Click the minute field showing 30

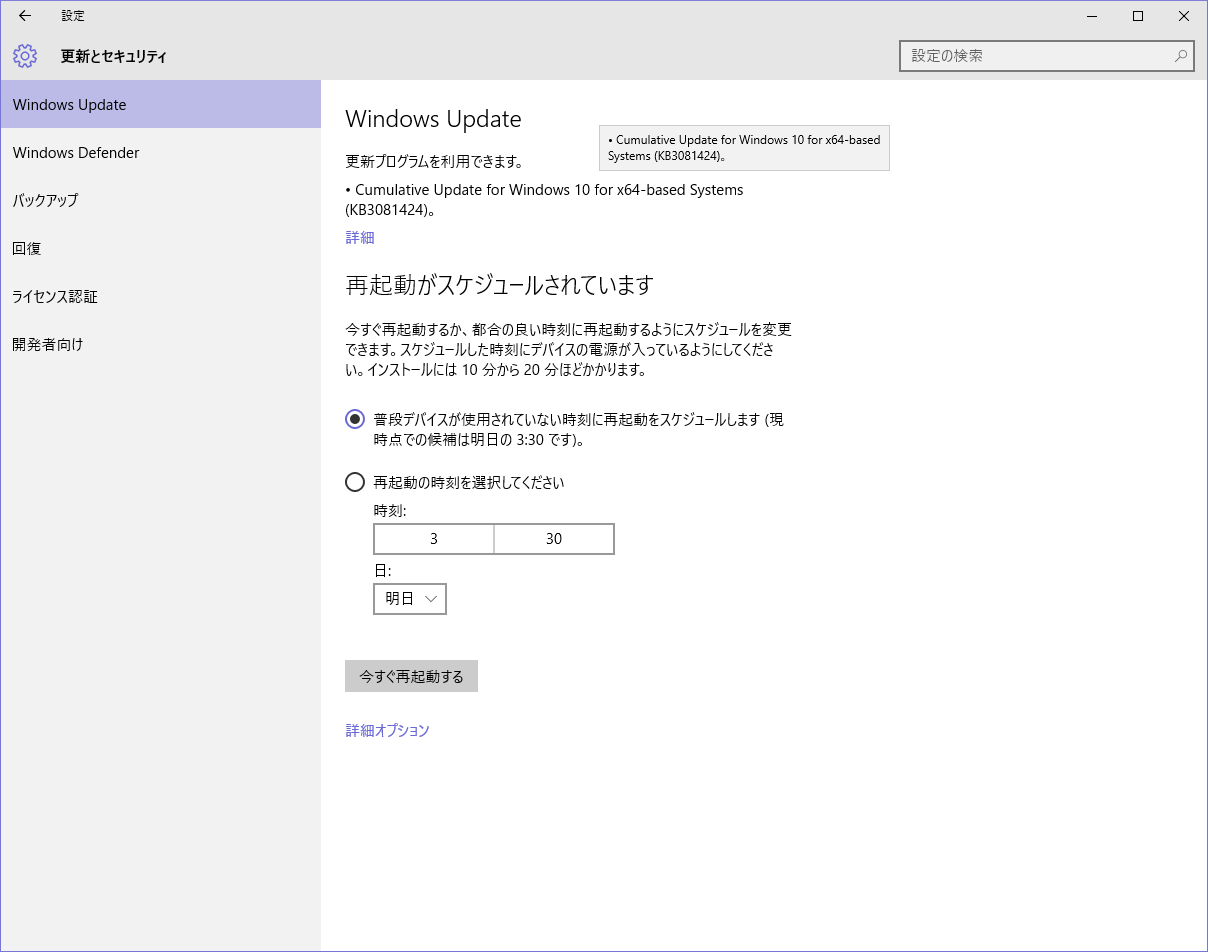tap(554, 539)
